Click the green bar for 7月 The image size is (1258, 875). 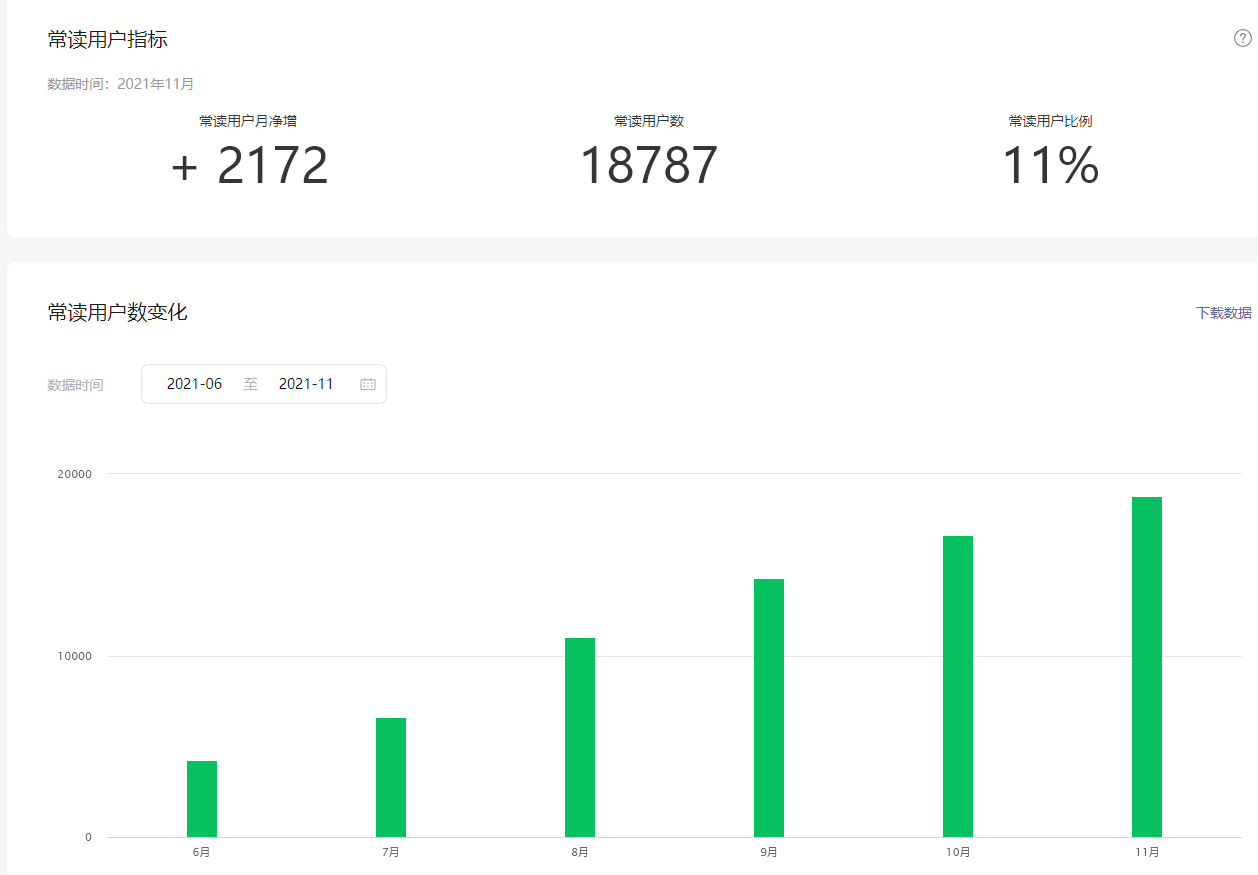pos(391,777)
